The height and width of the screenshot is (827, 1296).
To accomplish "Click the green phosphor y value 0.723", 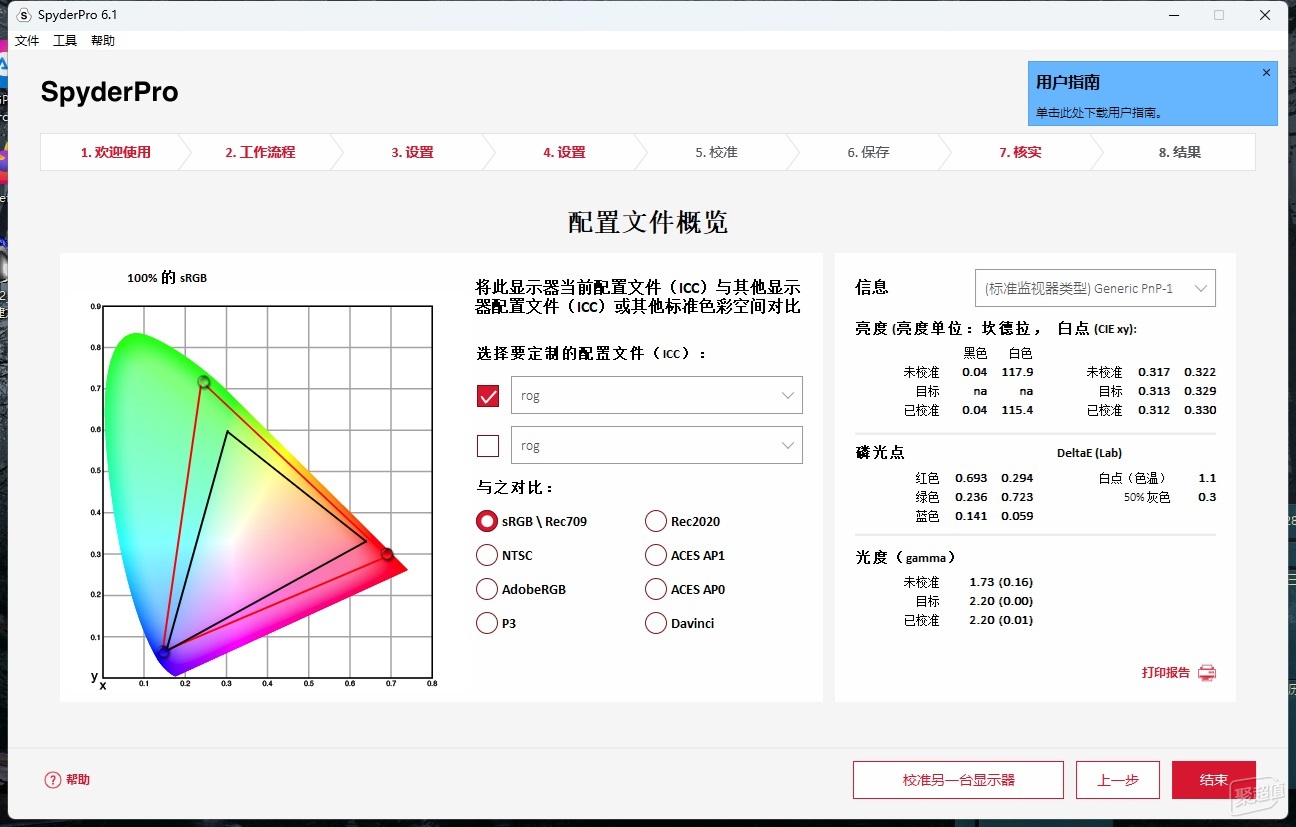I will click(x=1017, y=497).
